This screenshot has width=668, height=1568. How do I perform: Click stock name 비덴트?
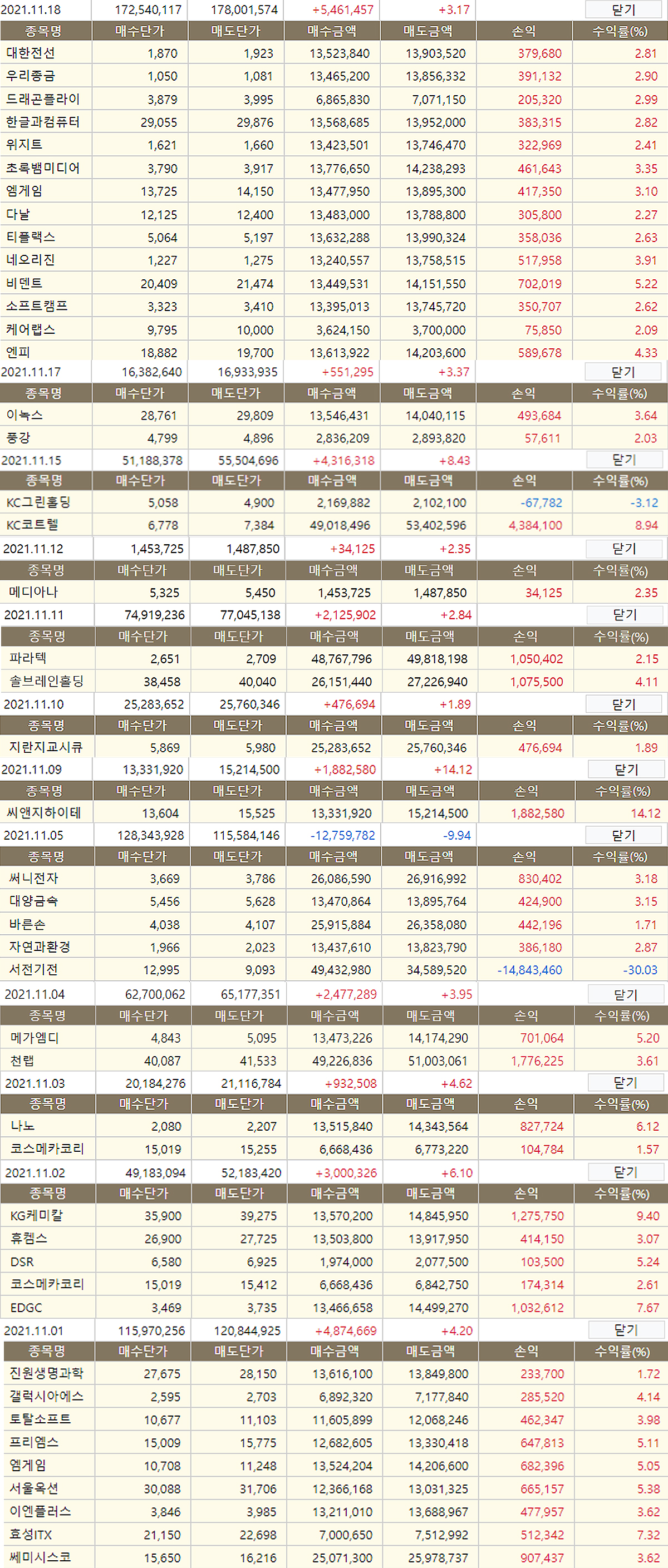[24, 283]
